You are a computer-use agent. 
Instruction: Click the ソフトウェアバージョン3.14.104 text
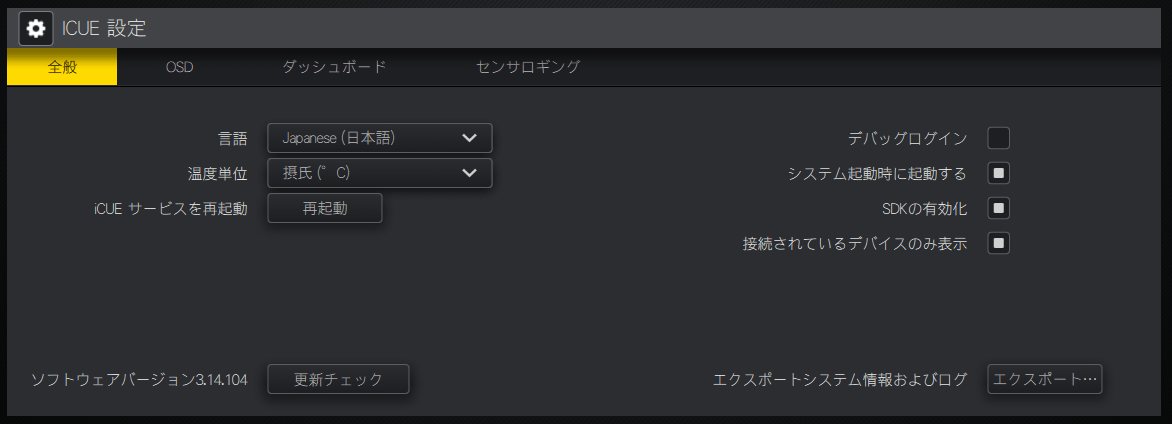(139, 380)
